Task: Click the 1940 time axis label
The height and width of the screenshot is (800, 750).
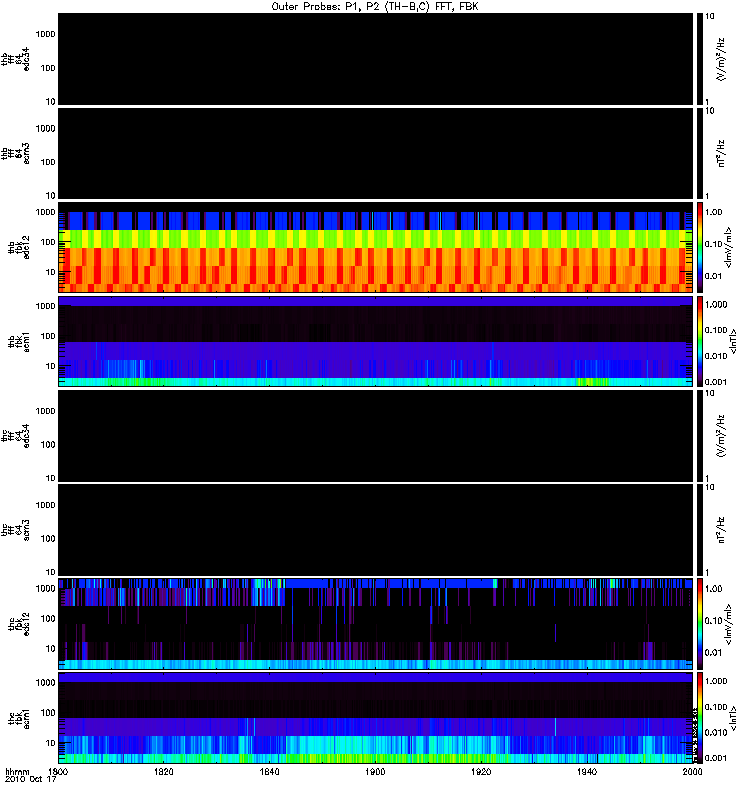Action: click(x=587, y=771)
